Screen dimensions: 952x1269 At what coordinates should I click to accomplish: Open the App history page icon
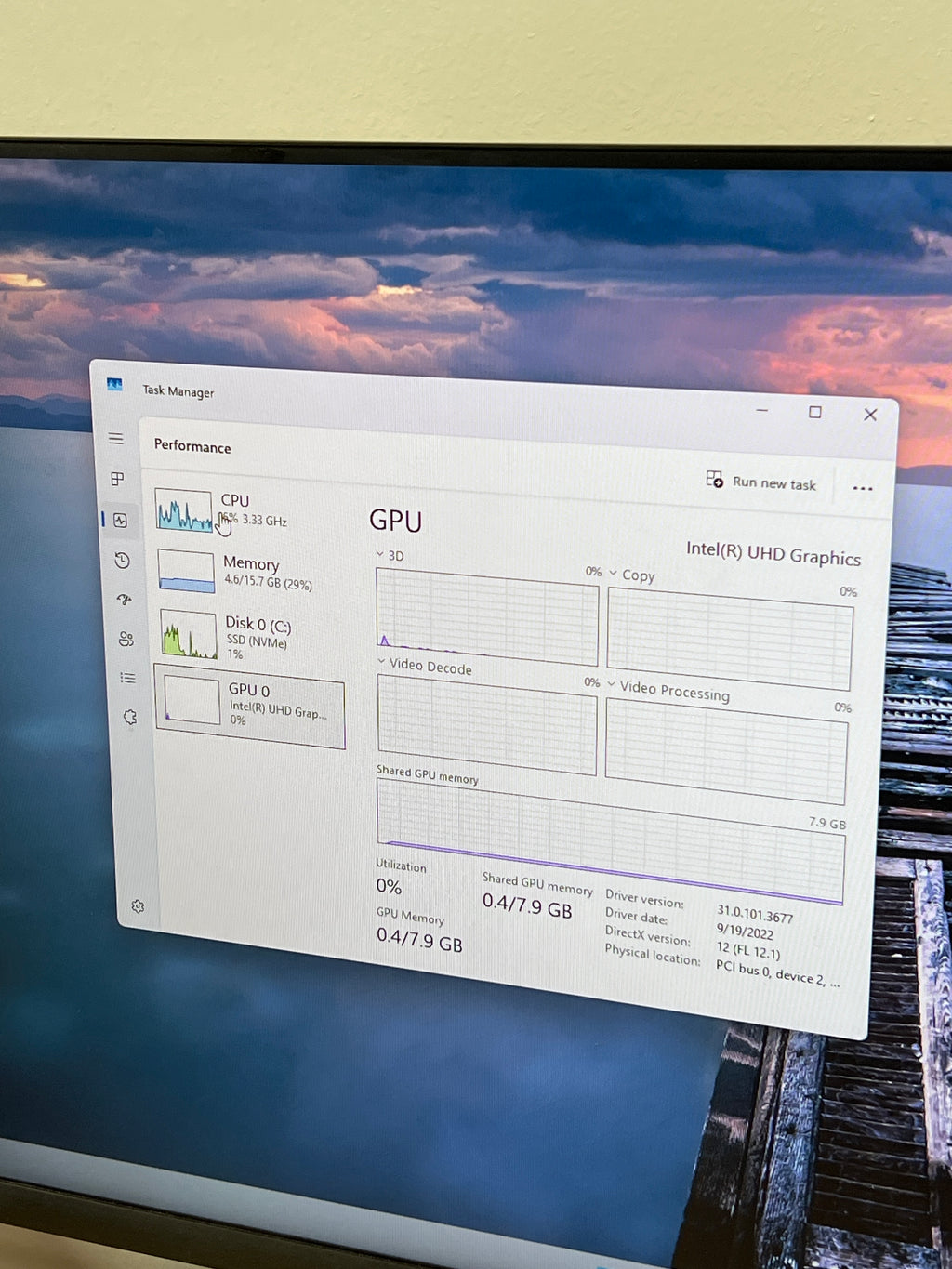(122, 560)
